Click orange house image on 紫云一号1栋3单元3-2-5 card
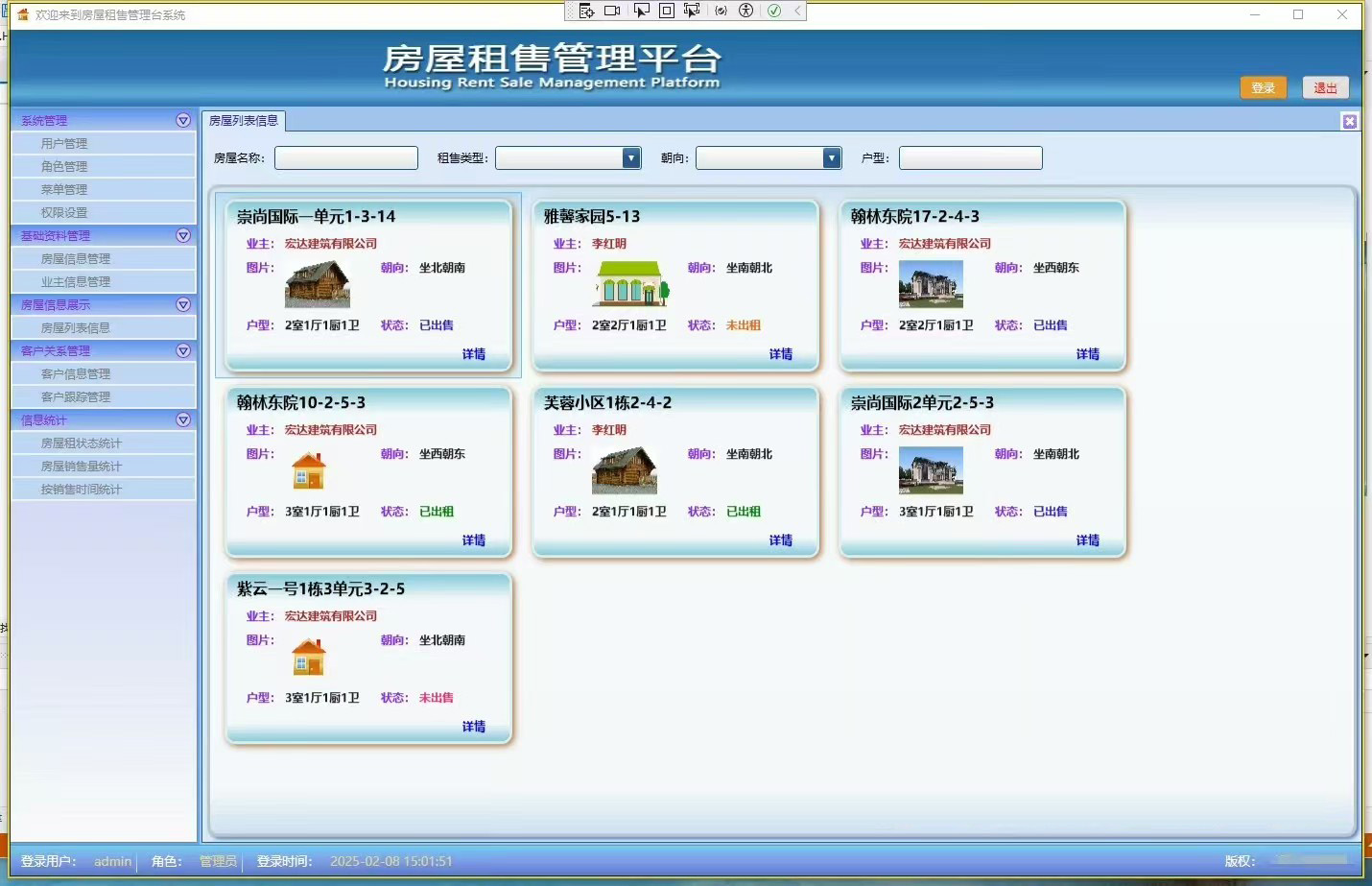 pyautogui.click(x=309, y=658)
